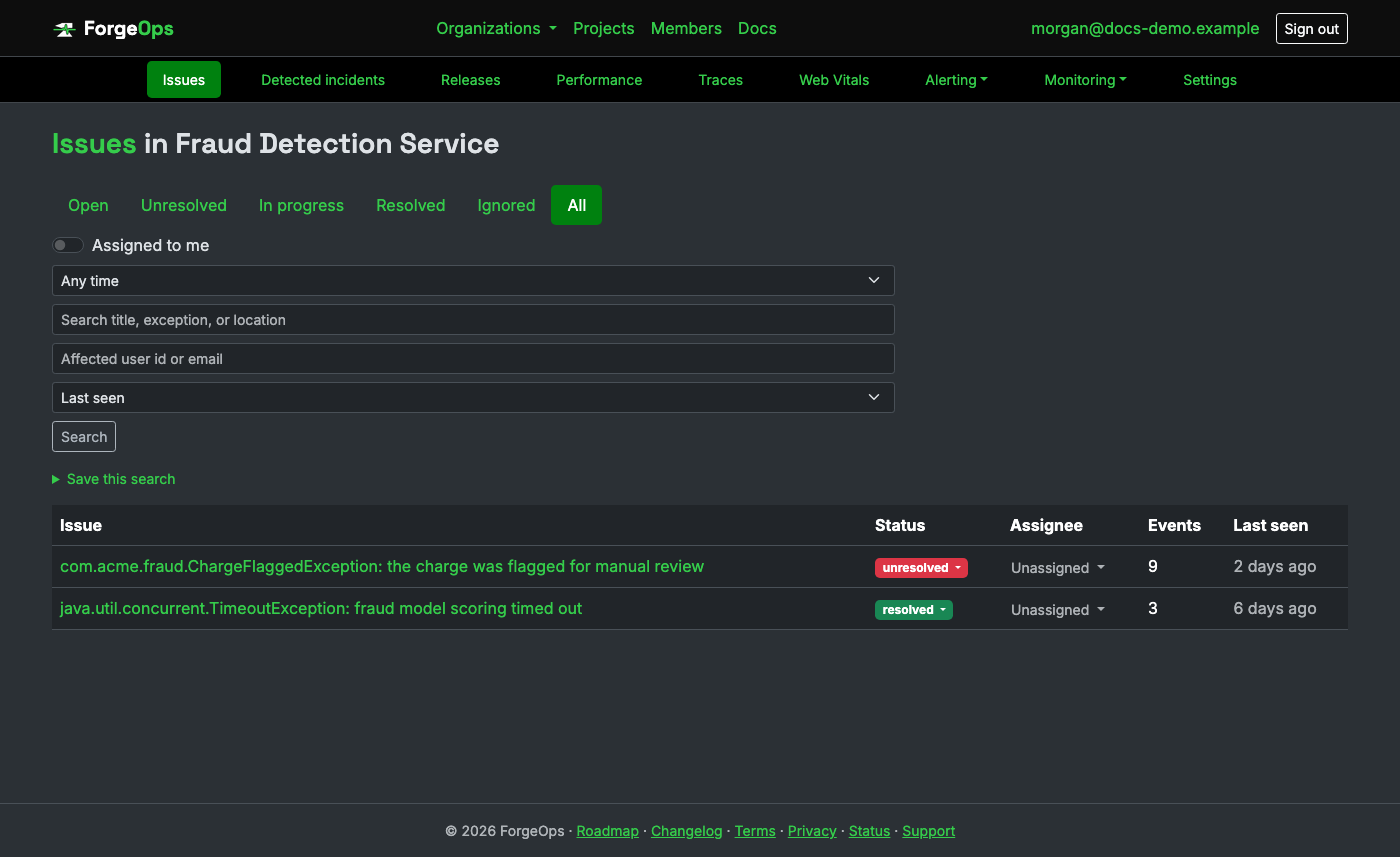Click the Sign out button
The image size is (1400, 857).
[x=1312, y=29]
